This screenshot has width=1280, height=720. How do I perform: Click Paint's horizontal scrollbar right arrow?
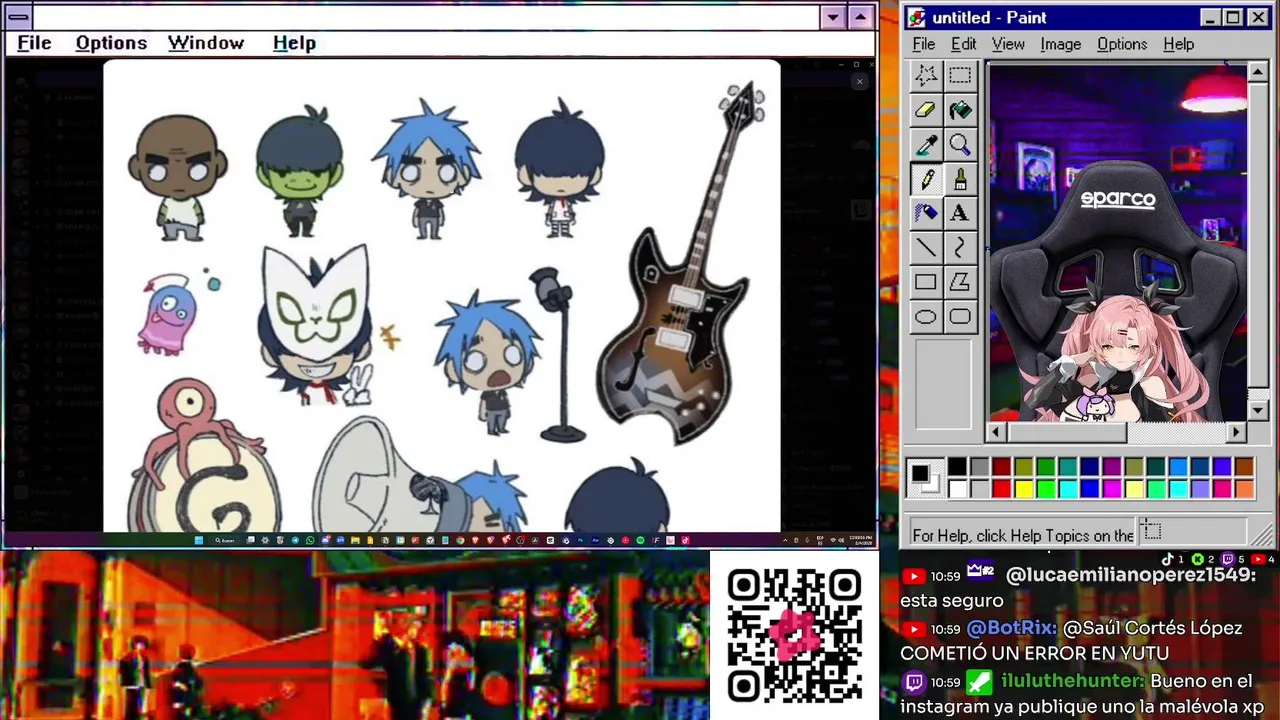[1237, 432]
